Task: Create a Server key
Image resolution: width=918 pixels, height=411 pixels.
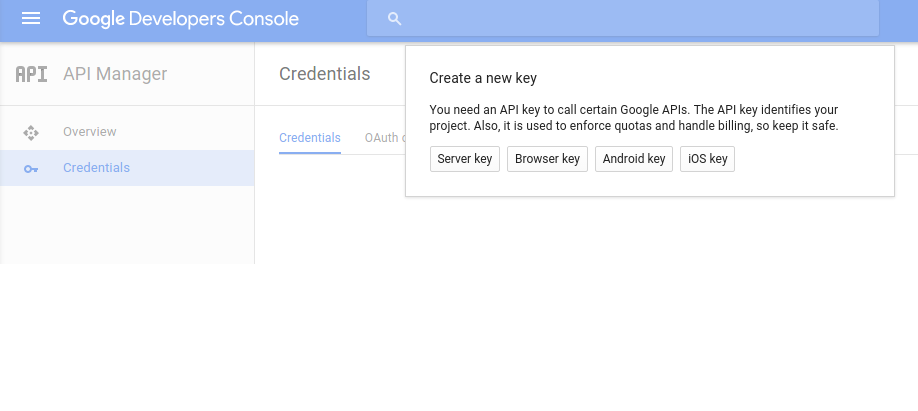Action: tap(465, 159)
